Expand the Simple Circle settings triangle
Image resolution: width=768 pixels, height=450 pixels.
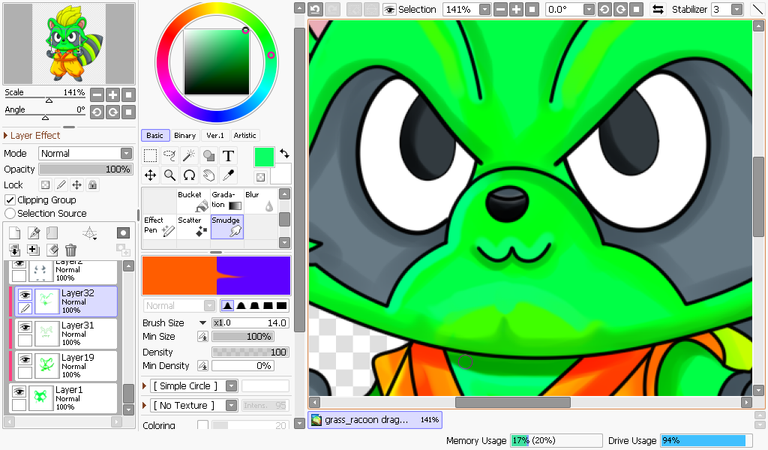(x=144, y=386)
